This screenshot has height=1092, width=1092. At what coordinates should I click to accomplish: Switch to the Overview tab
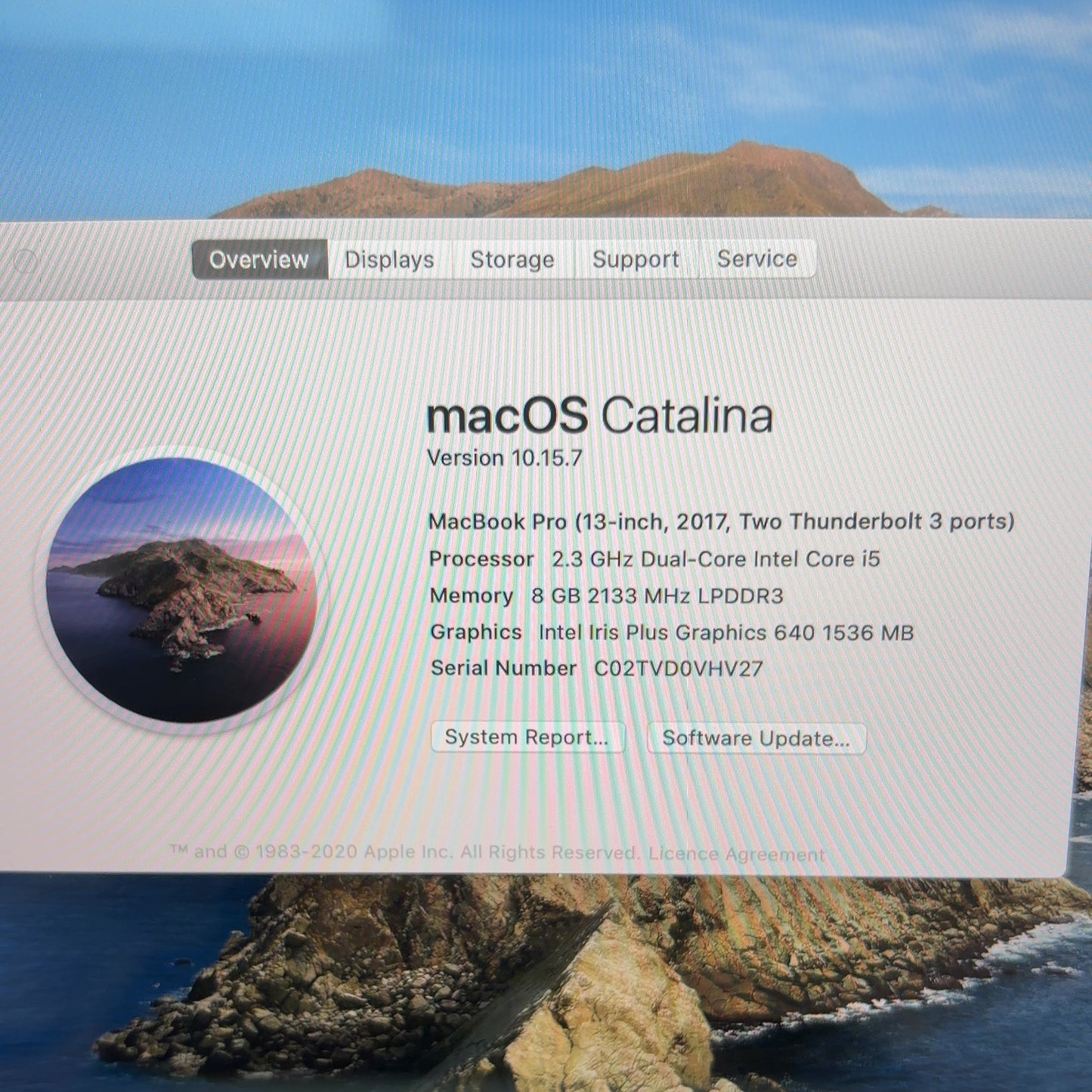(259, 259)
